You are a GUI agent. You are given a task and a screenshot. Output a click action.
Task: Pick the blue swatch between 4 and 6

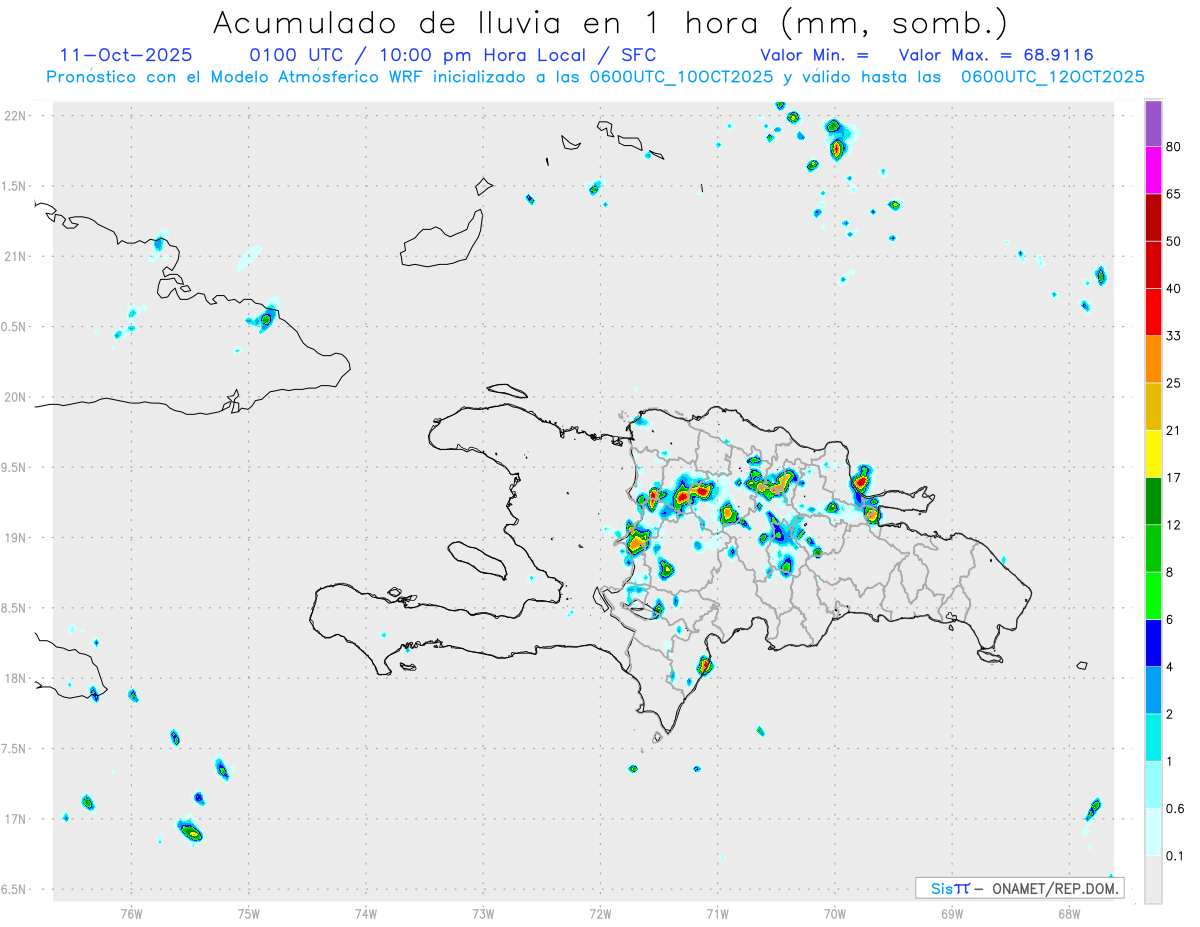click(x=1153, y=643)
